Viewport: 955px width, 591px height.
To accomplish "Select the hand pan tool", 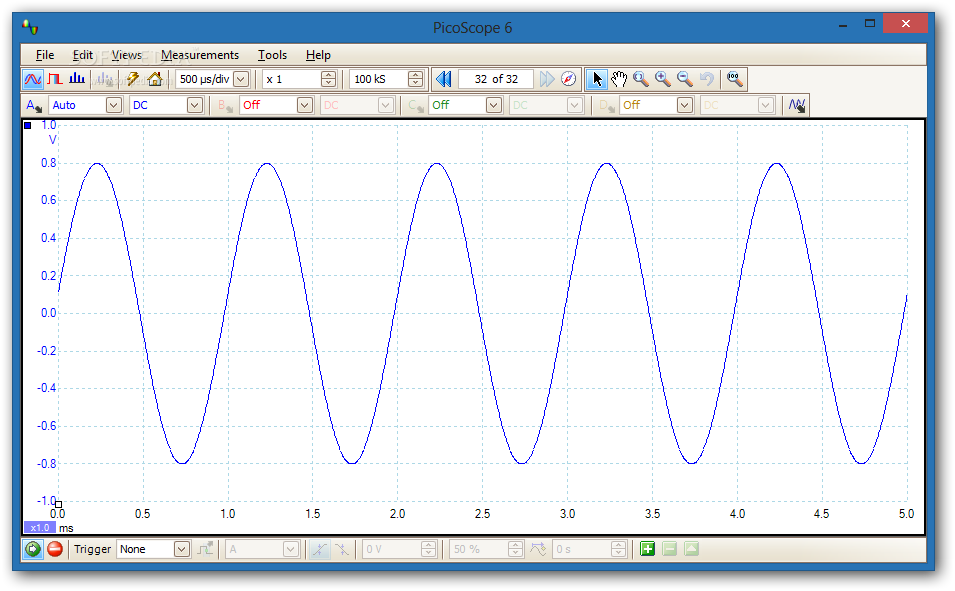I will [619, 79].
